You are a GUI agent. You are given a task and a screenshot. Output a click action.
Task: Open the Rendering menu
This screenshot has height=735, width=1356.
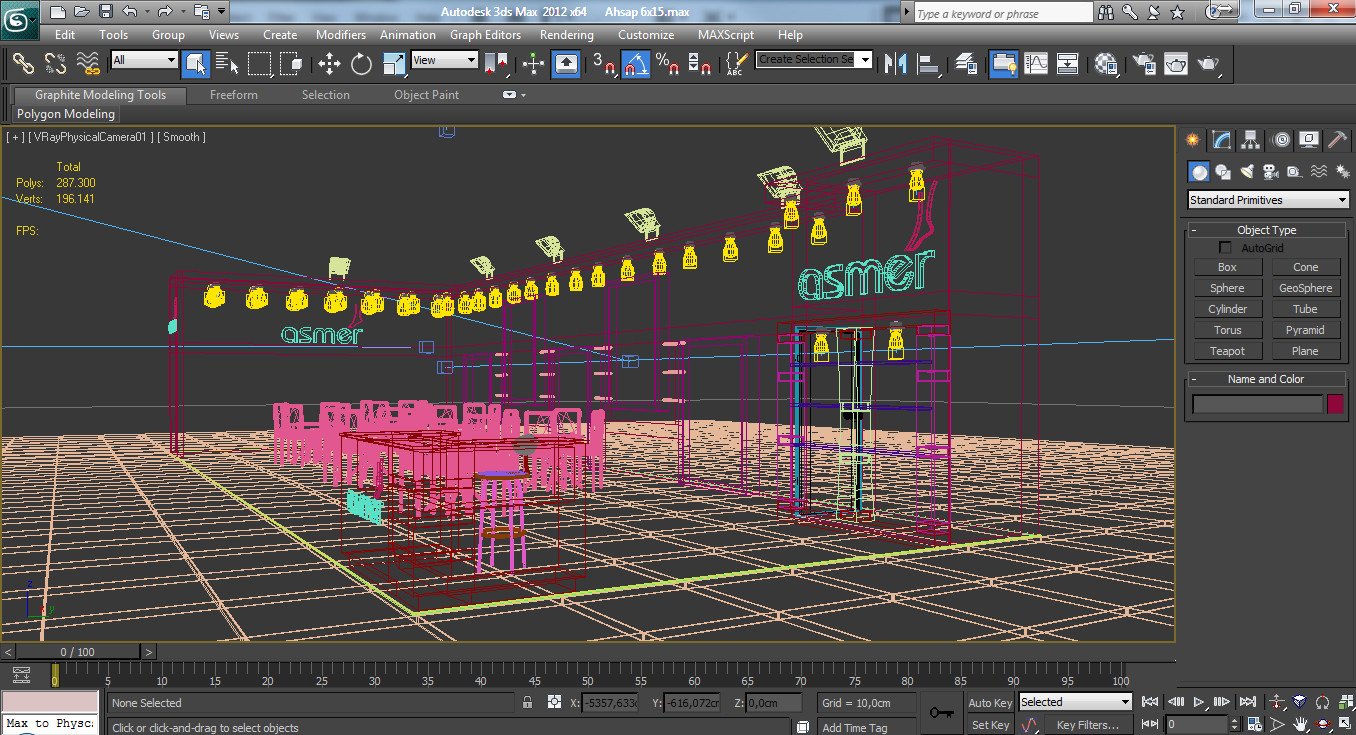566,34
